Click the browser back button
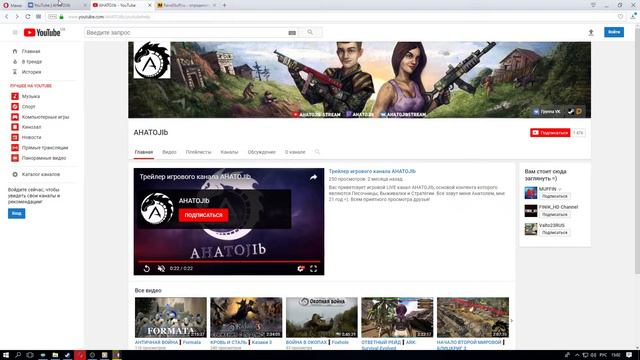 (7, 17)
